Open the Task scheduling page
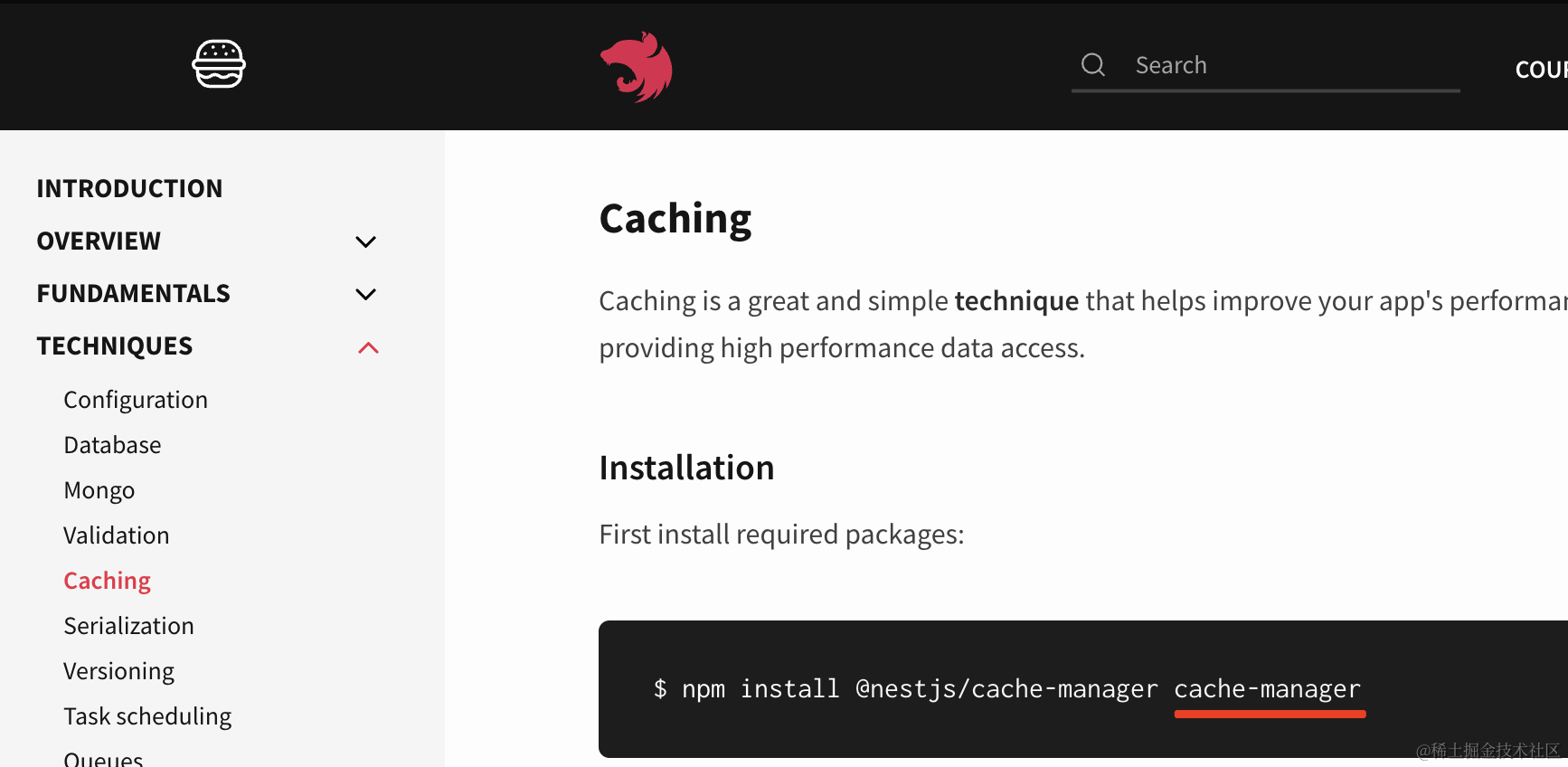Image resolution: width=1568 pixels, height=767 pixels. 147,716
